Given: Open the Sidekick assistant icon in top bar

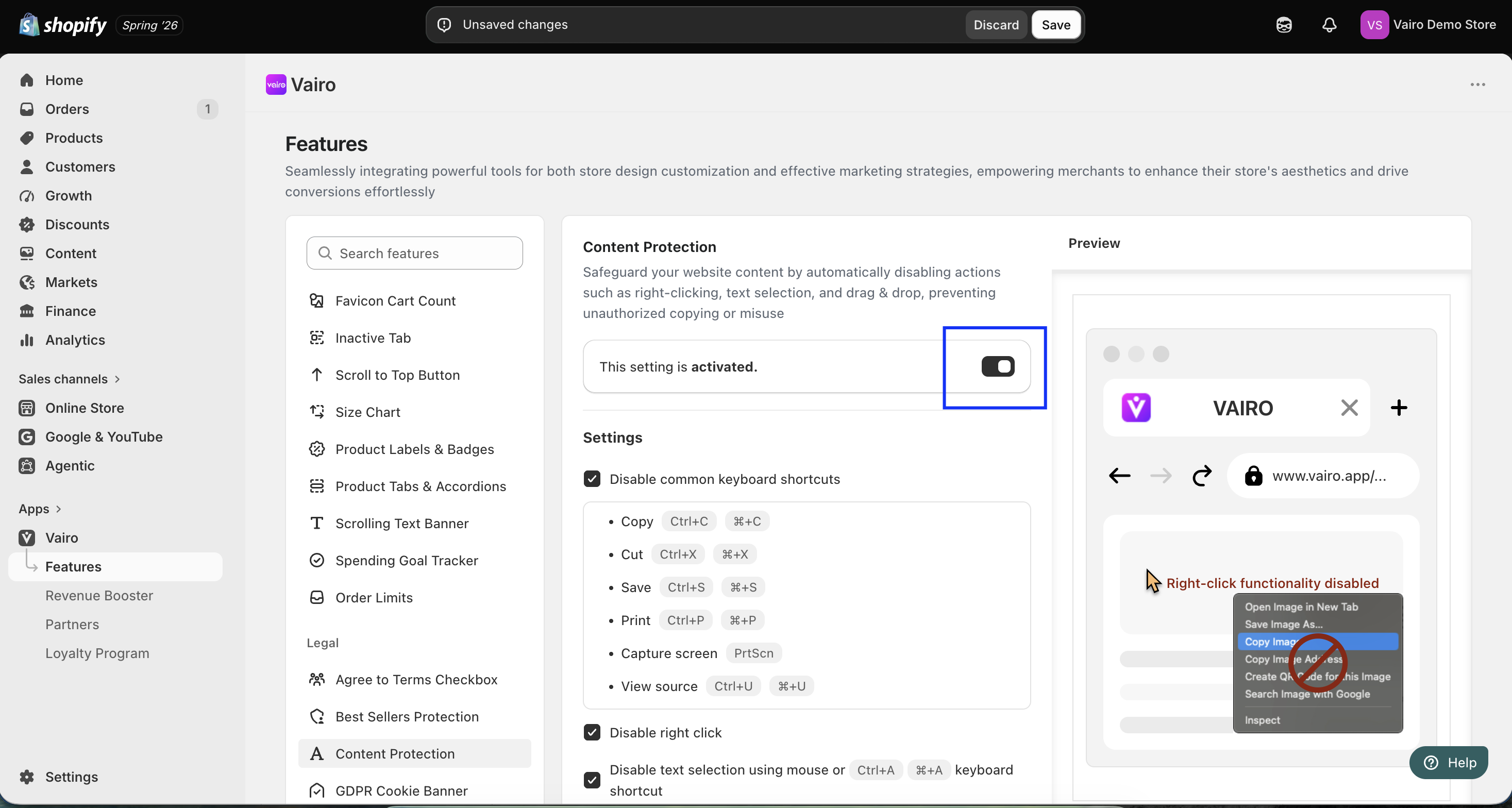Looking at the screenshot, I should pos(1284,25).
